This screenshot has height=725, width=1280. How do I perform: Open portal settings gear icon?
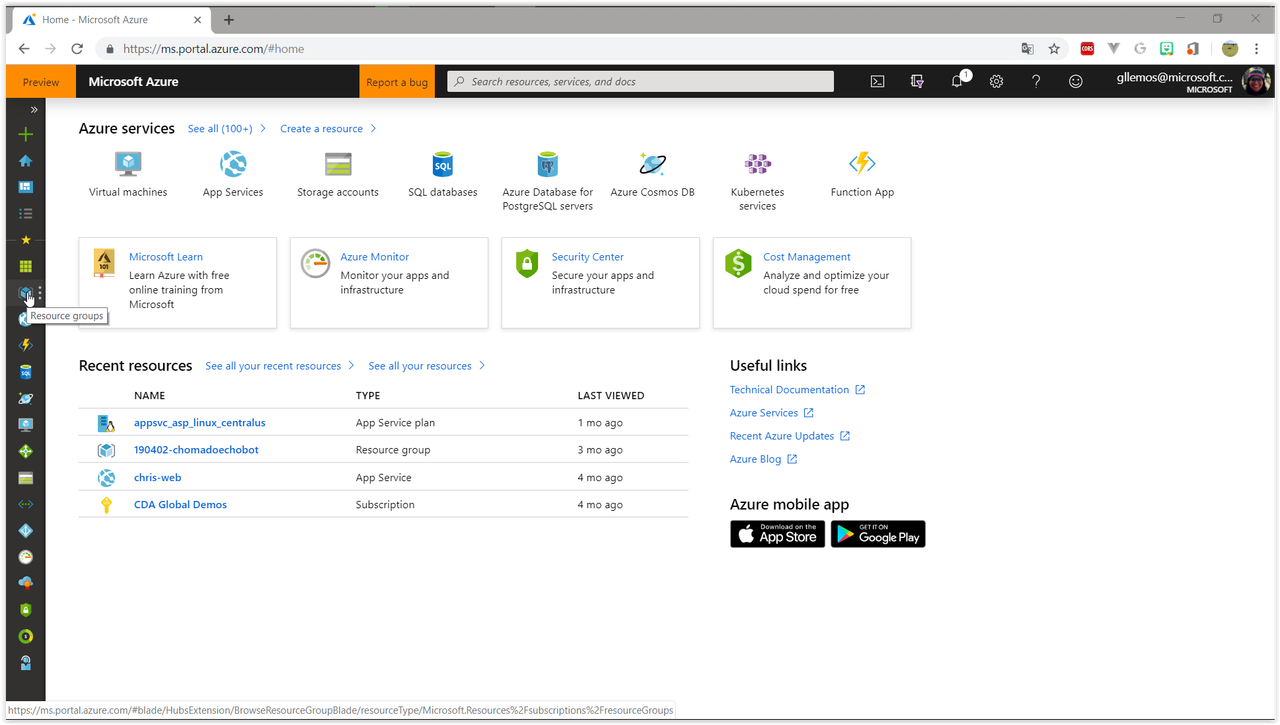996,82
